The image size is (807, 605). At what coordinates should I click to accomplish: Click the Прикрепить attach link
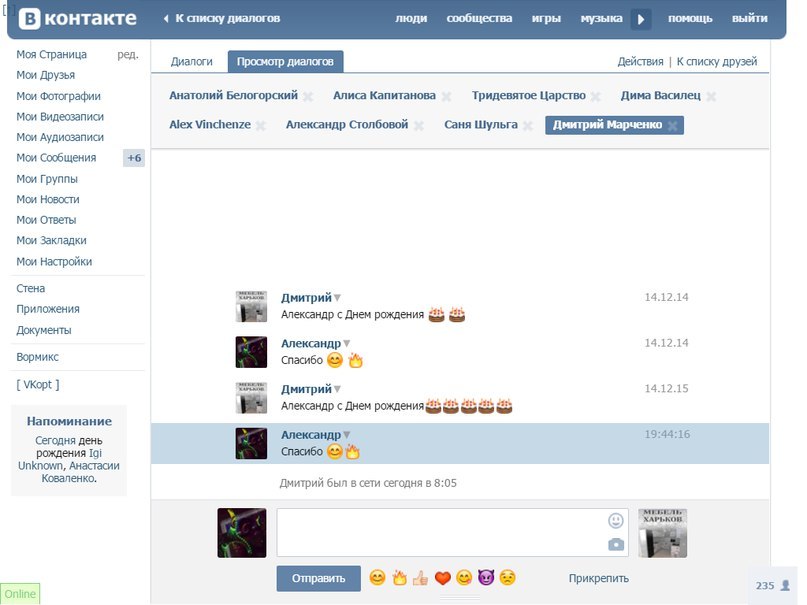599,578
